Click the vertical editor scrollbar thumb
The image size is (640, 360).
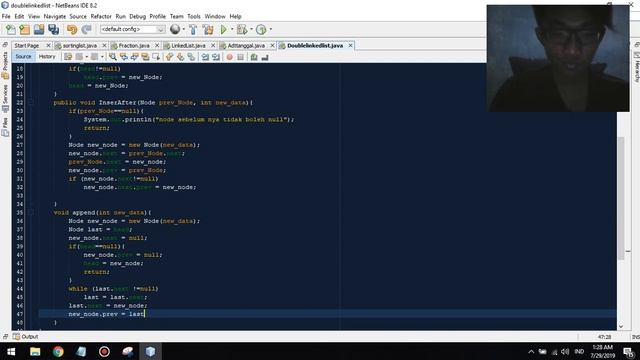(621, 198)
